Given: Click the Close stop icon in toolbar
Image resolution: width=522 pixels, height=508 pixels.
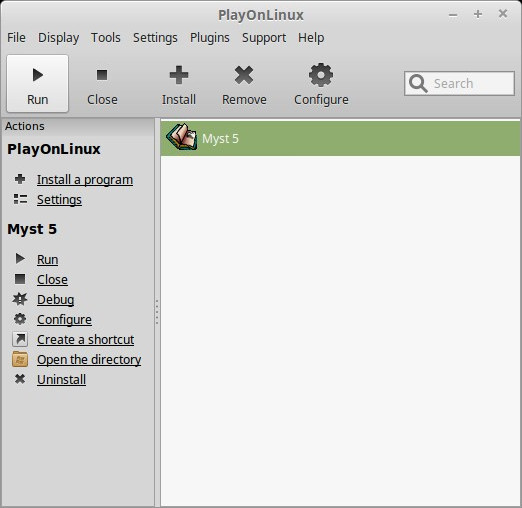Looking at the screenshot, I should [102, 75].
